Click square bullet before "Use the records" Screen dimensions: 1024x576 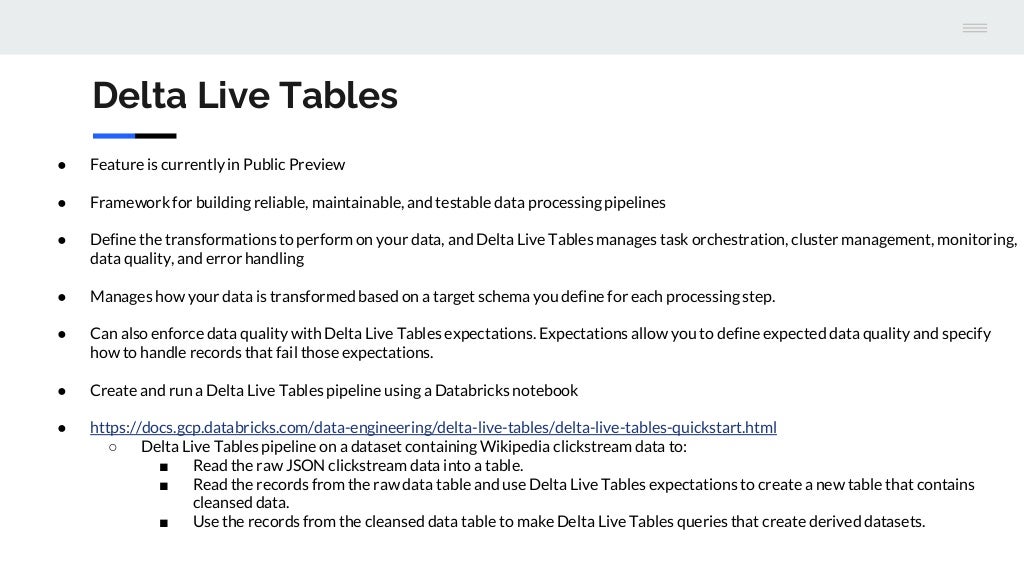pyautogui.click(x=164, y=523)
